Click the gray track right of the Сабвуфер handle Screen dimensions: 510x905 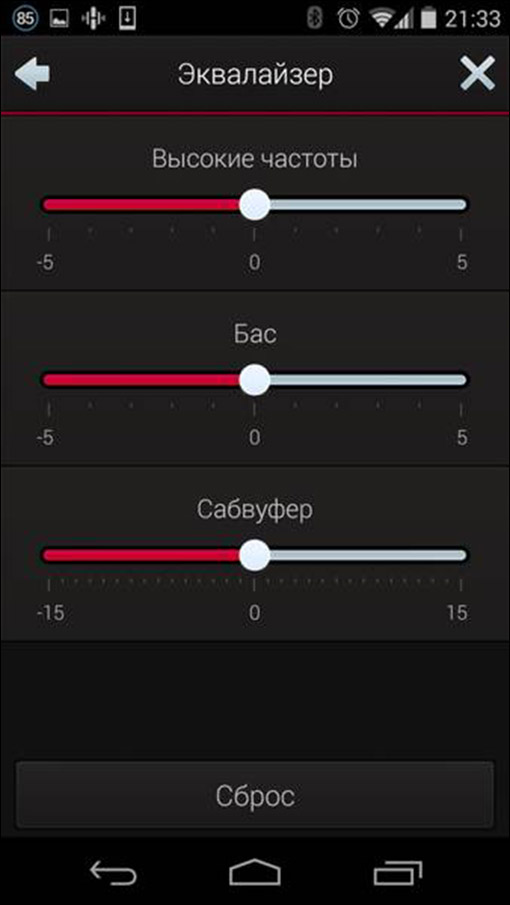[368, 555]
